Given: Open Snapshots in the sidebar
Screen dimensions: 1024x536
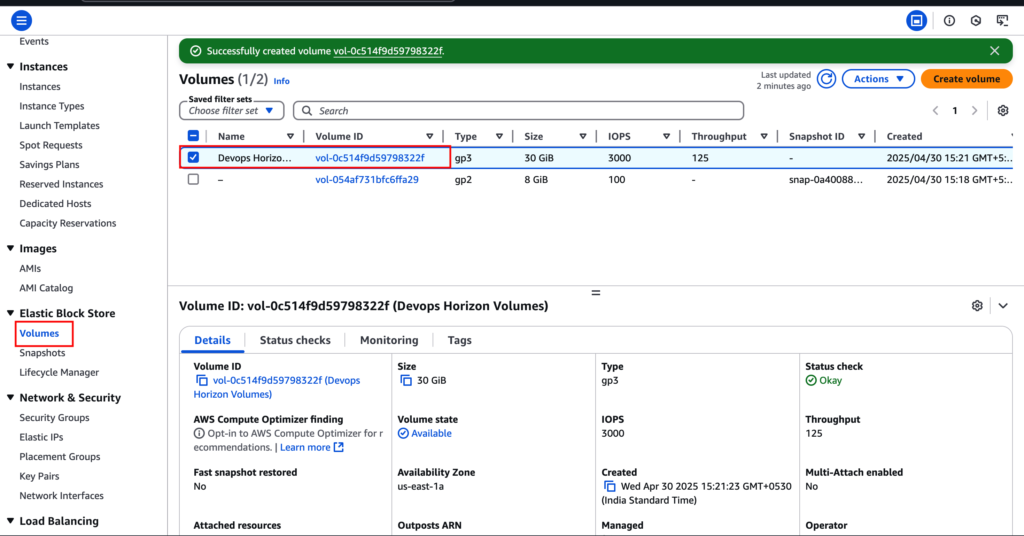Looking at the screenshot, I should click(42, 353).
